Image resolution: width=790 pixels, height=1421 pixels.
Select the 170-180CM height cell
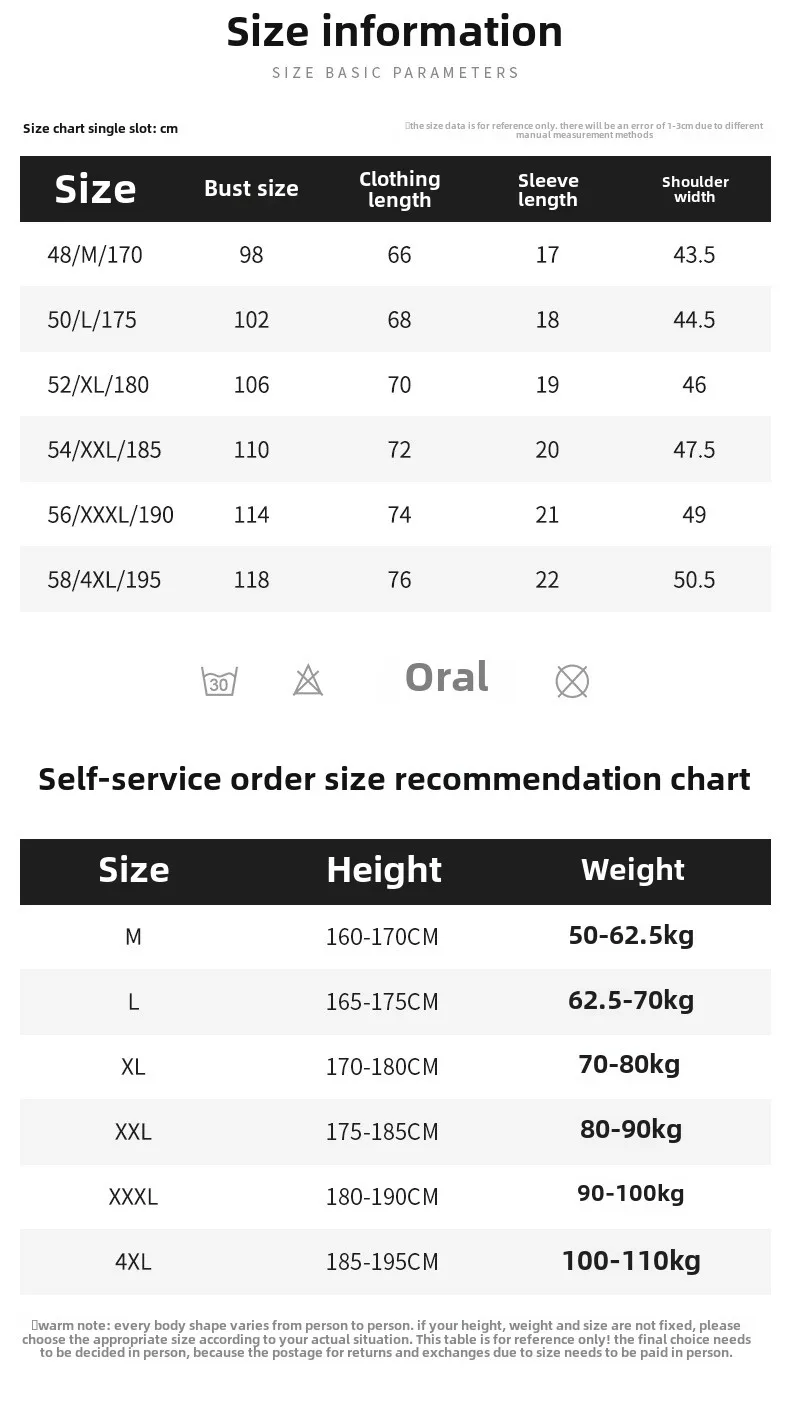[382, 1067]
